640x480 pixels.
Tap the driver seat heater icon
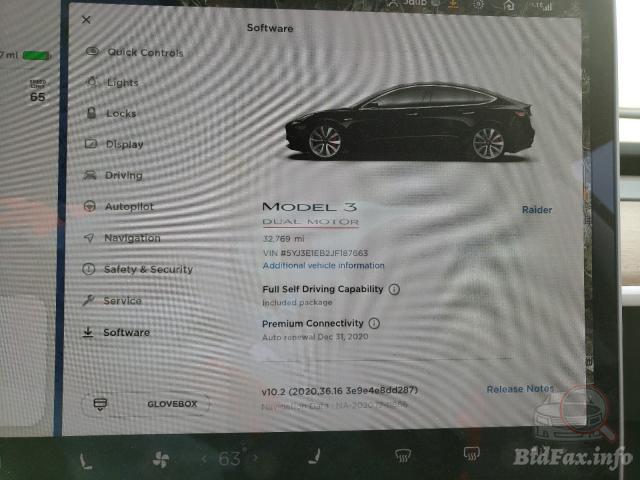86,460
